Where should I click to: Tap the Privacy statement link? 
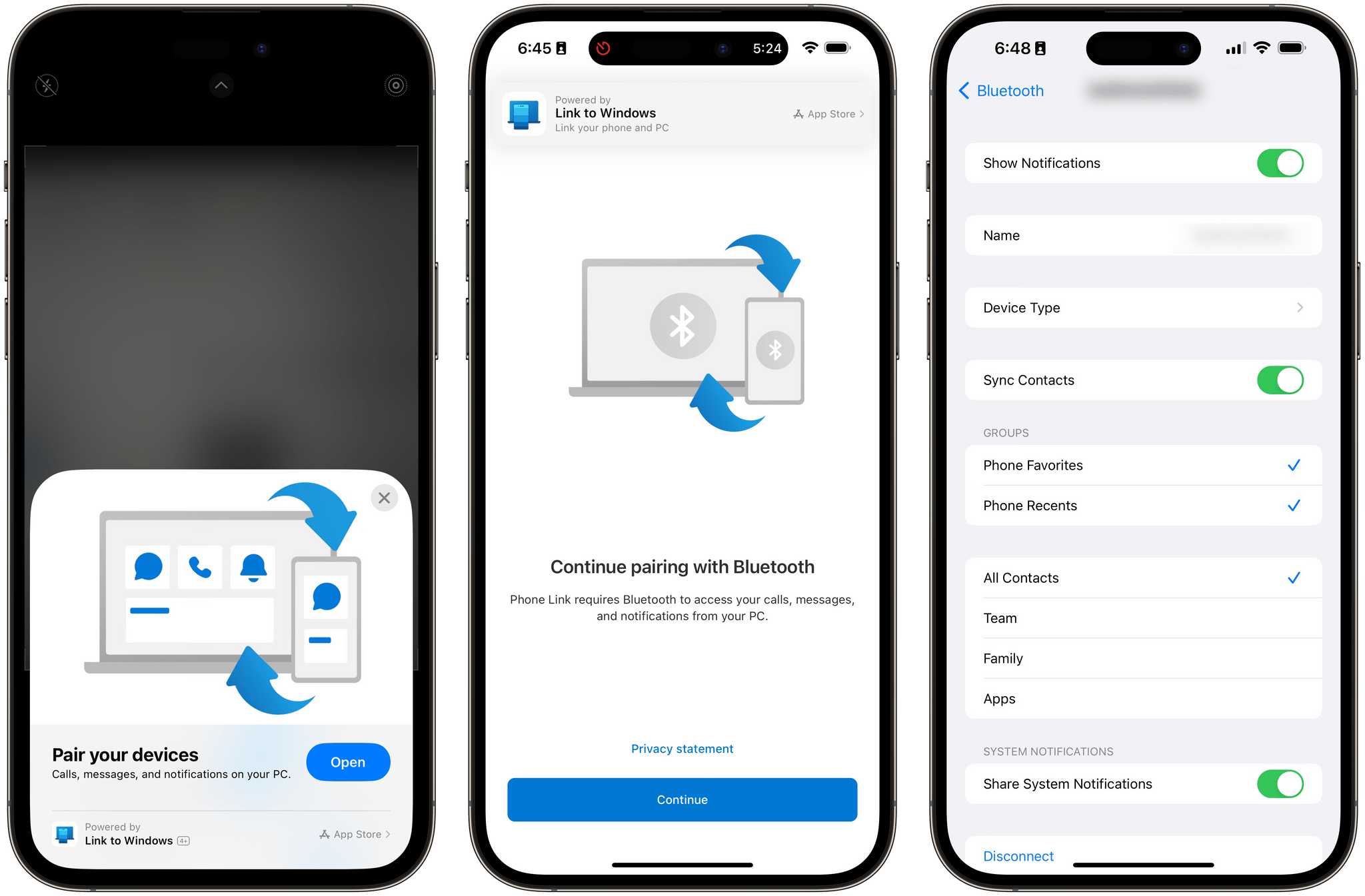[682, 747]
